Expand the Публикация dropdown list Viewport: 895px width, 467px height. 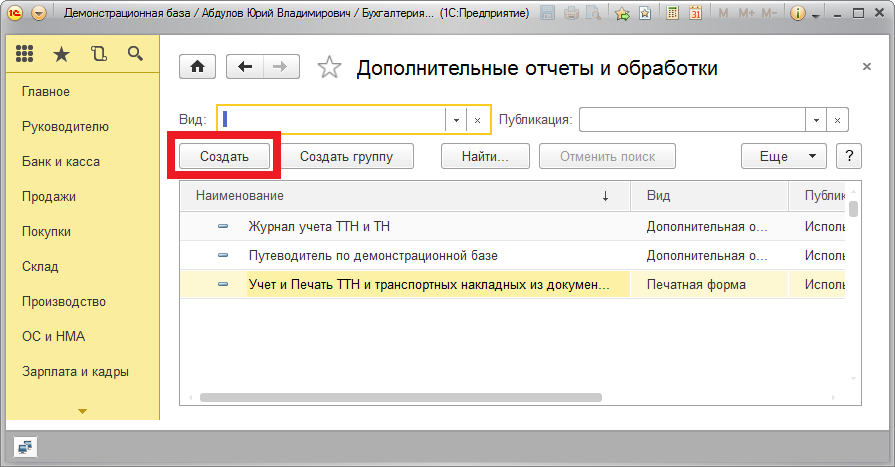[817, 120]
